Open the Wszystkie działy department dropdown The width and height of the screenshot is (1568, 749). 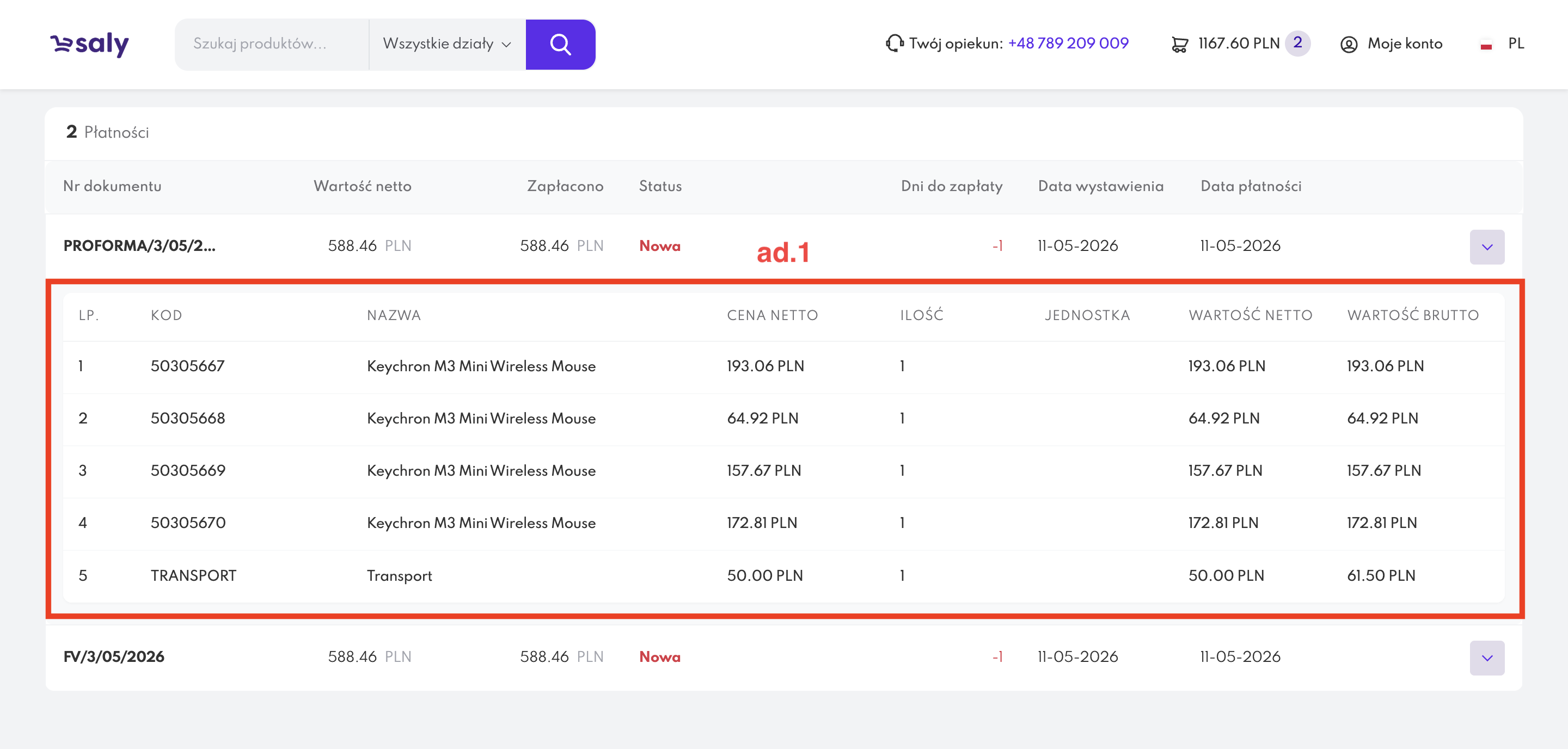[x=447, y=45]
